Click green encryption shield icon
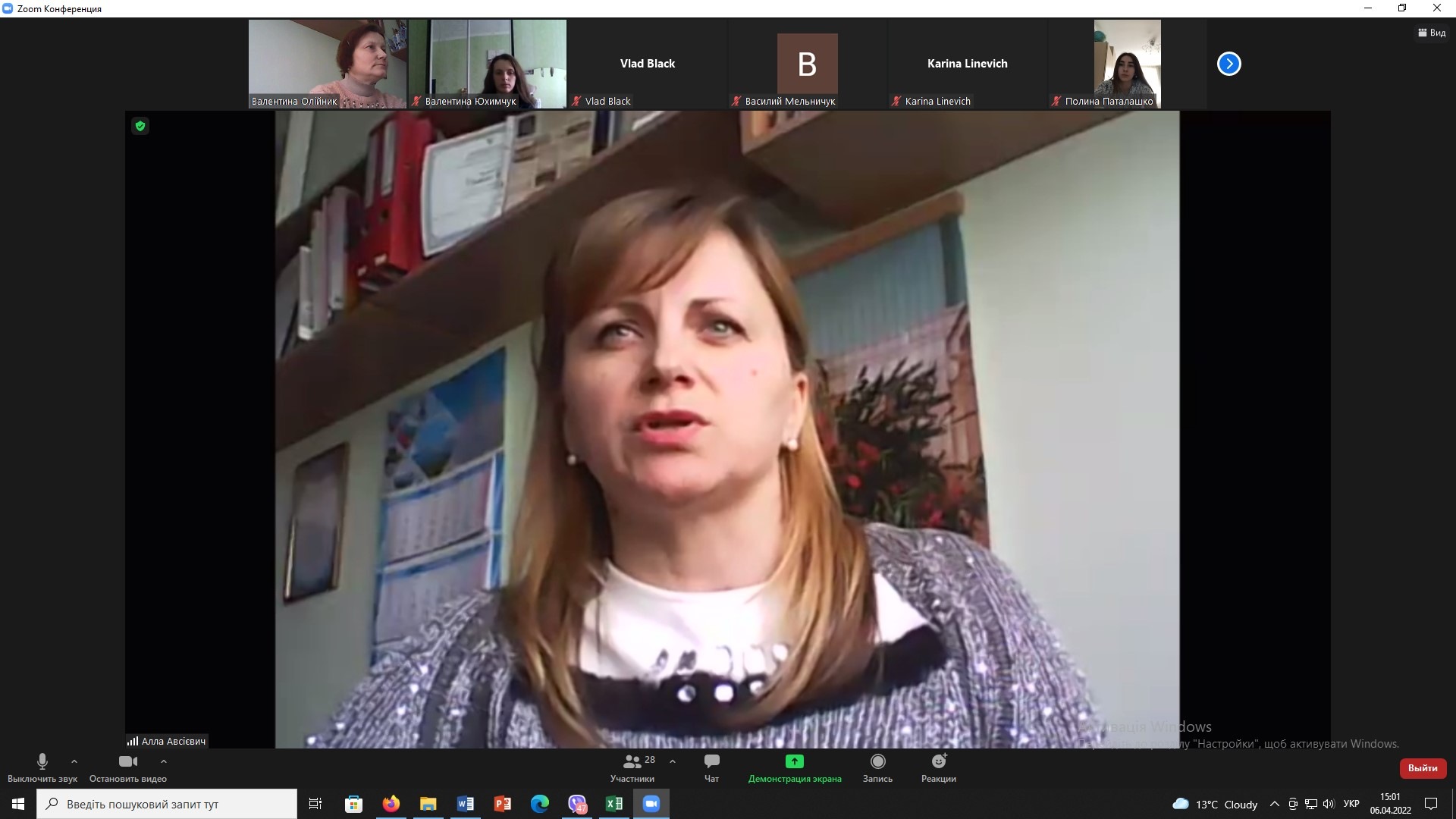This screenshot has height=819, width=1456. (140, 126)
